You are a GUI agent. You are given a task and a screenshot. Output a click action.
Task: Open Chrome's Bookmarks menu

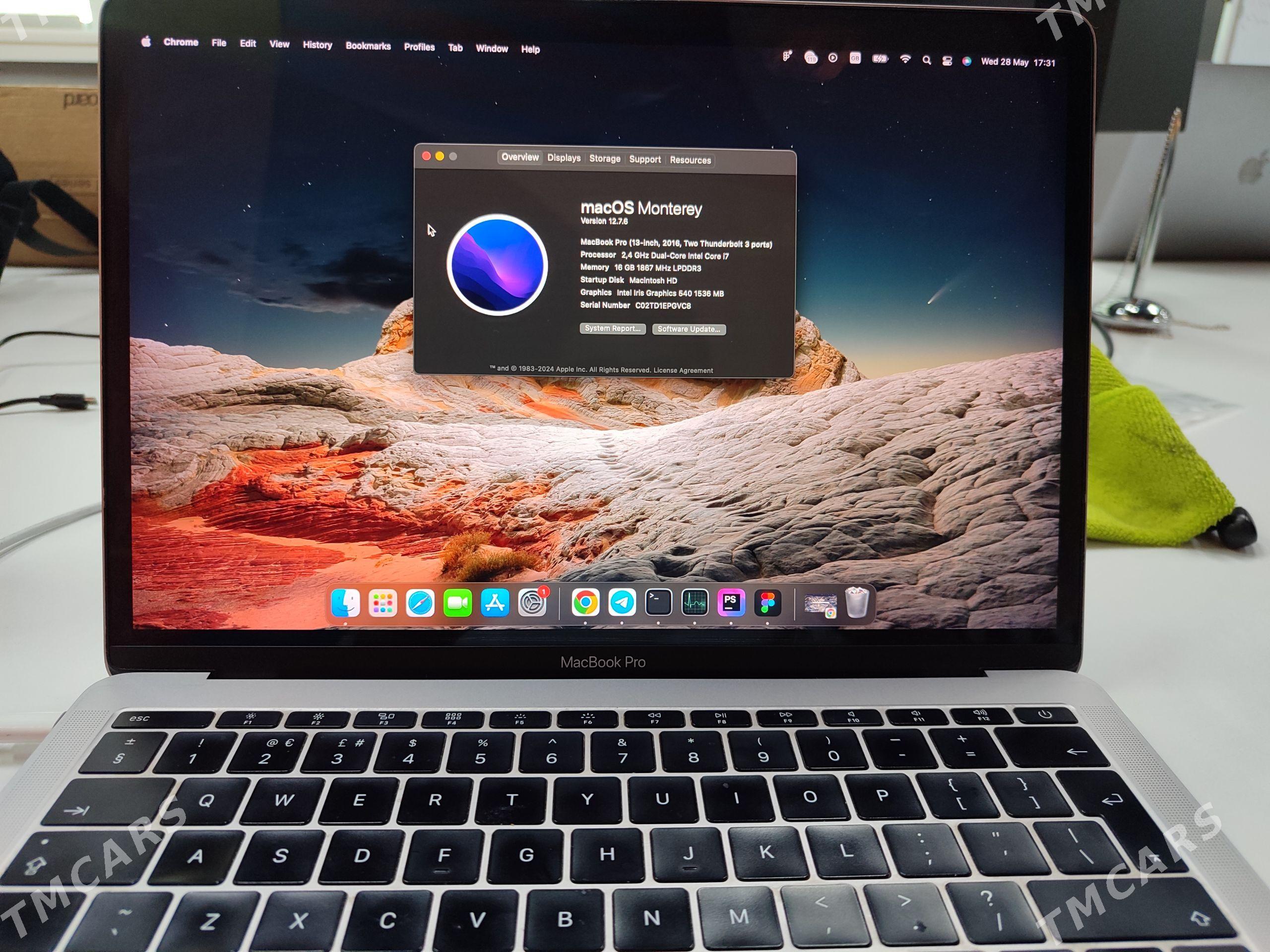pos(368,46)
